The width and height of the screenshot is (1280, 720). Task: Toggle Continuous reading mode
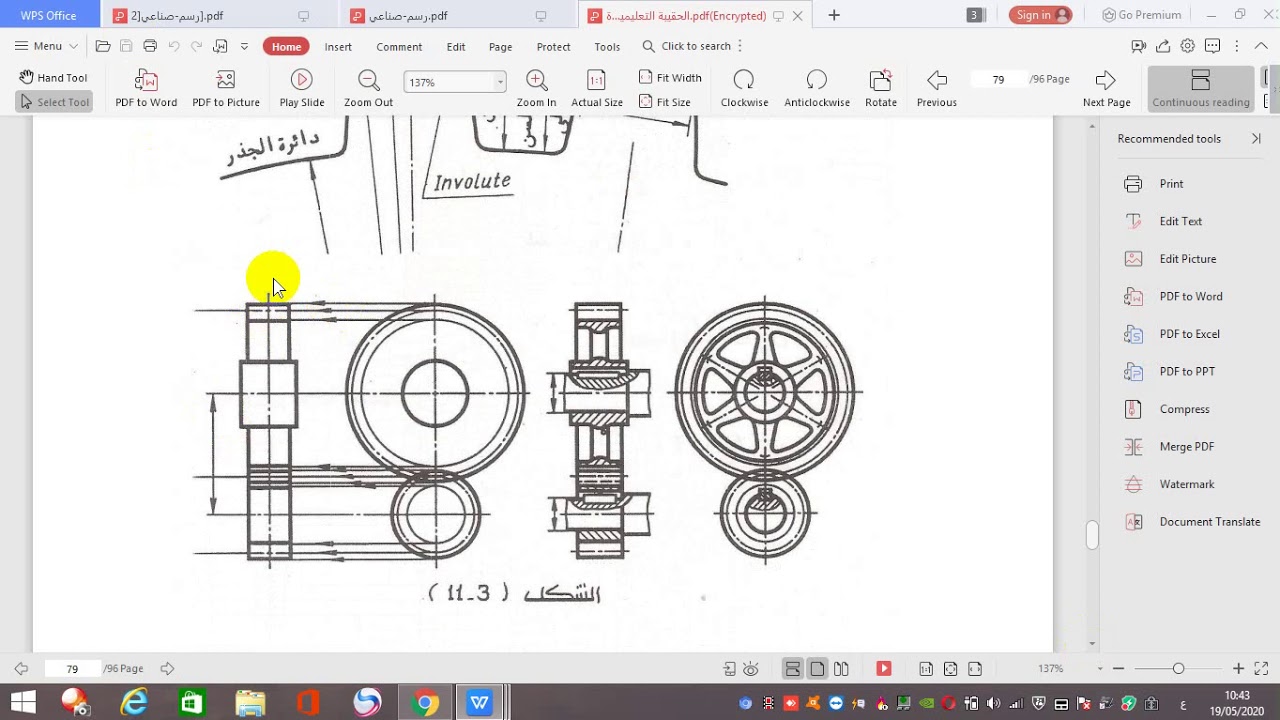(1201, 88)
